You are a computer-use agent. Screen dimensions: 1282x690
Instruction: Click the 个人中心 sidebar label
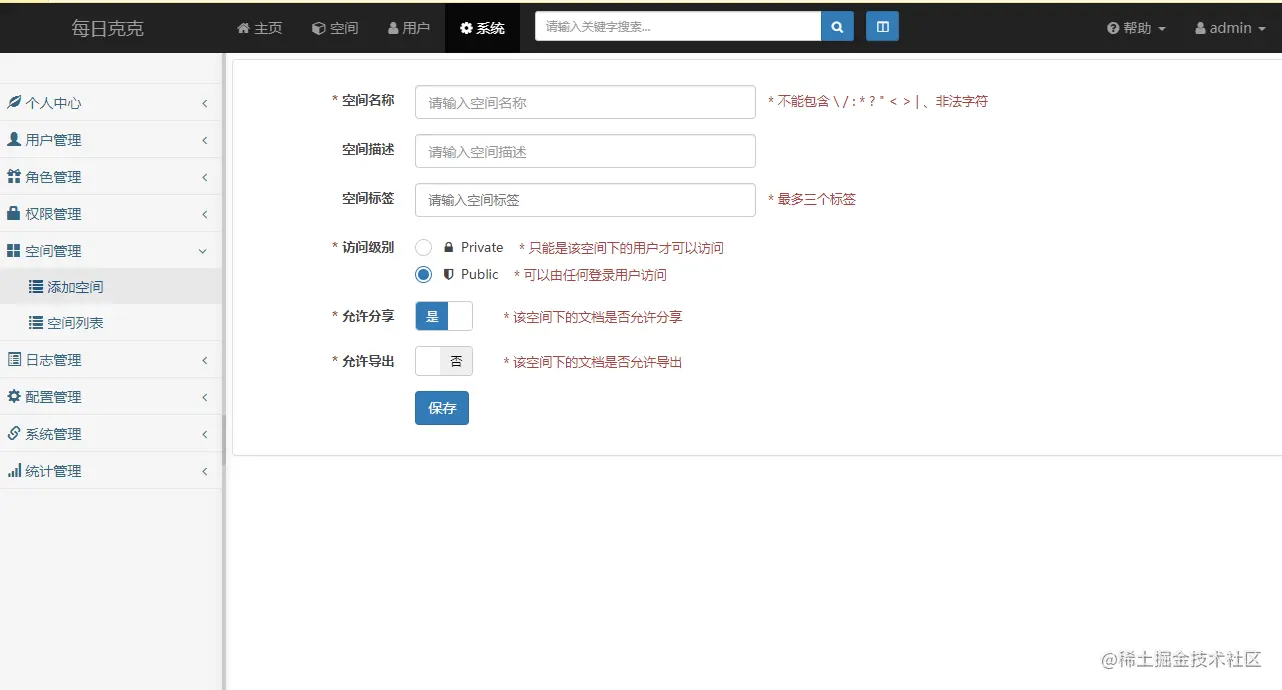pyautogui.click(x=54, y=103)
